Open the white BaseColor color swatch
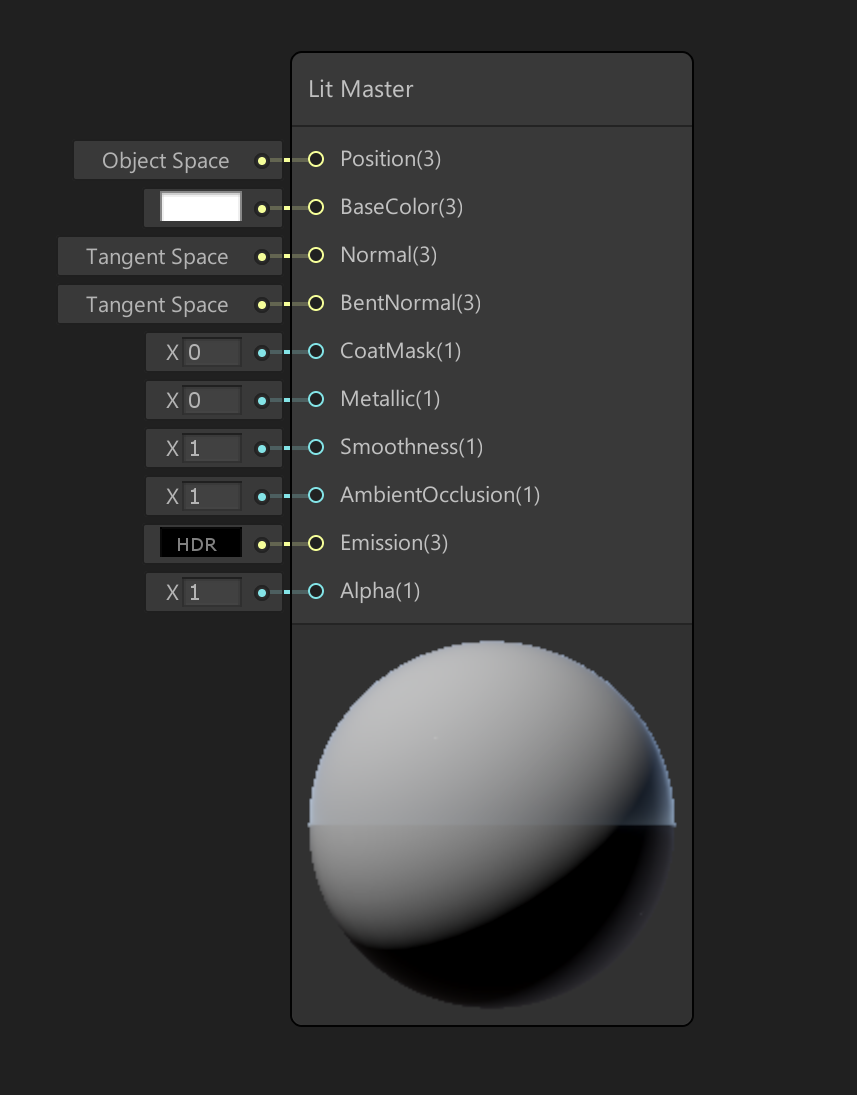The image size is (857, 1095). (201, 207)
